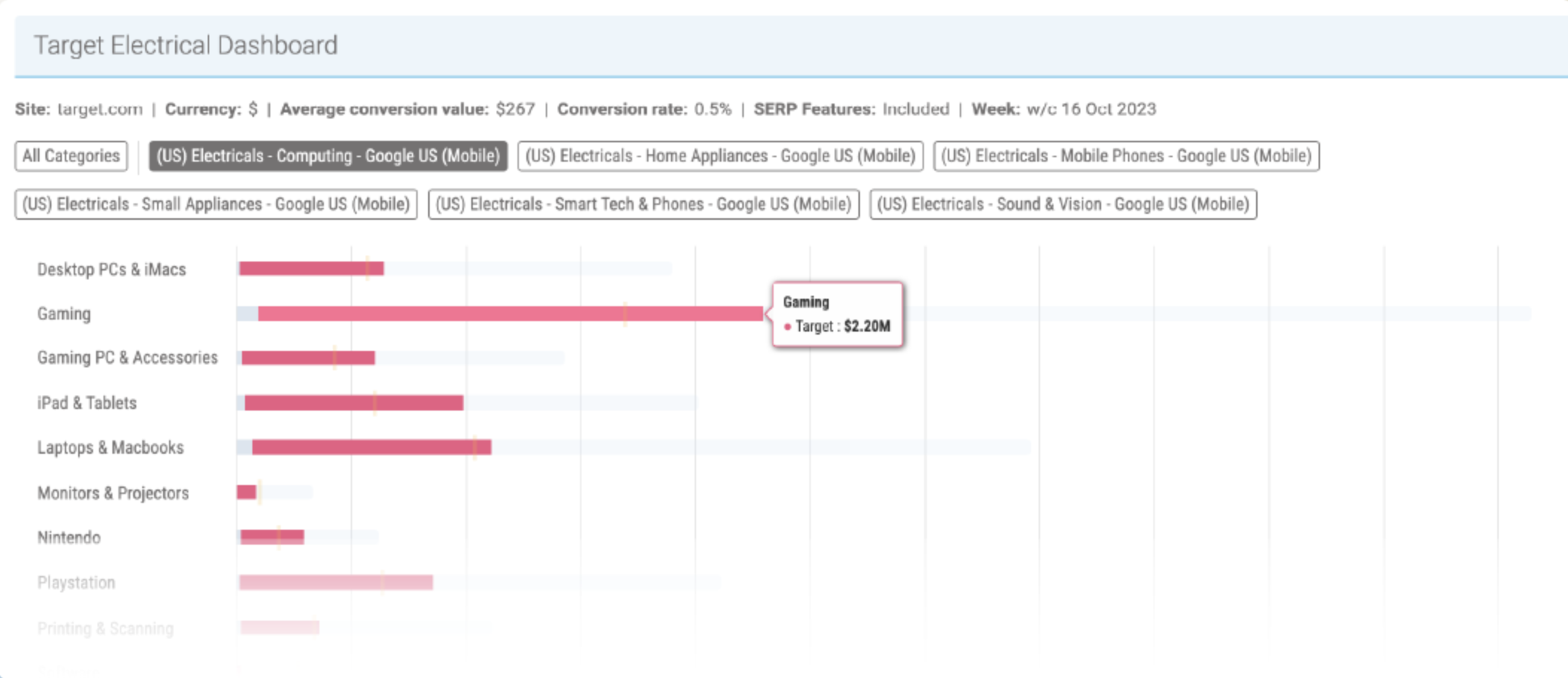1568x678 pixels.
Task: Click the Gaming row label
Action: pos(64,314)
